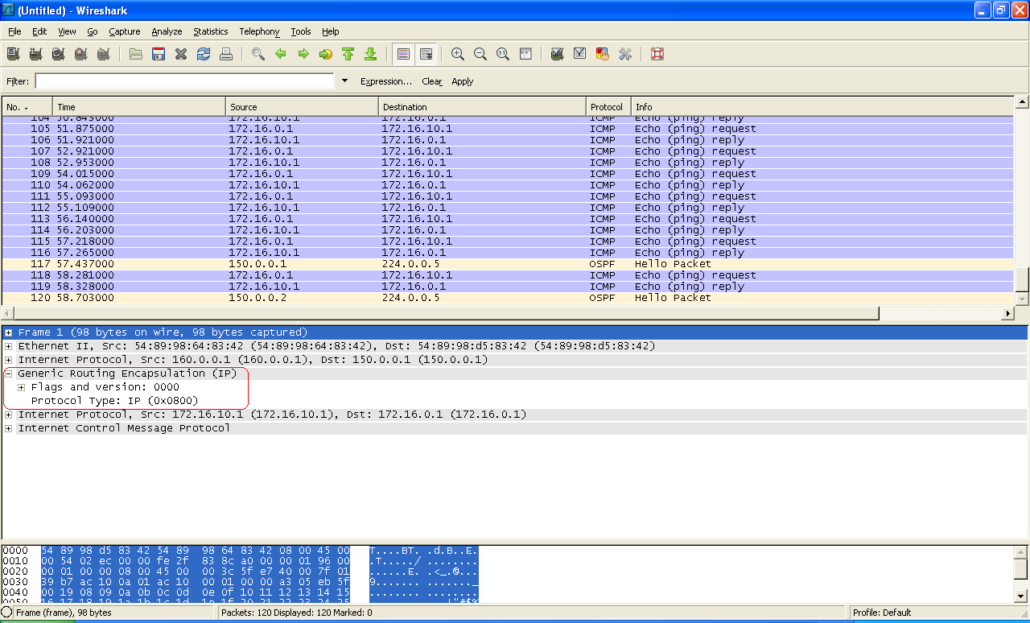Zoom in on the packet list

tap(457, 53)
